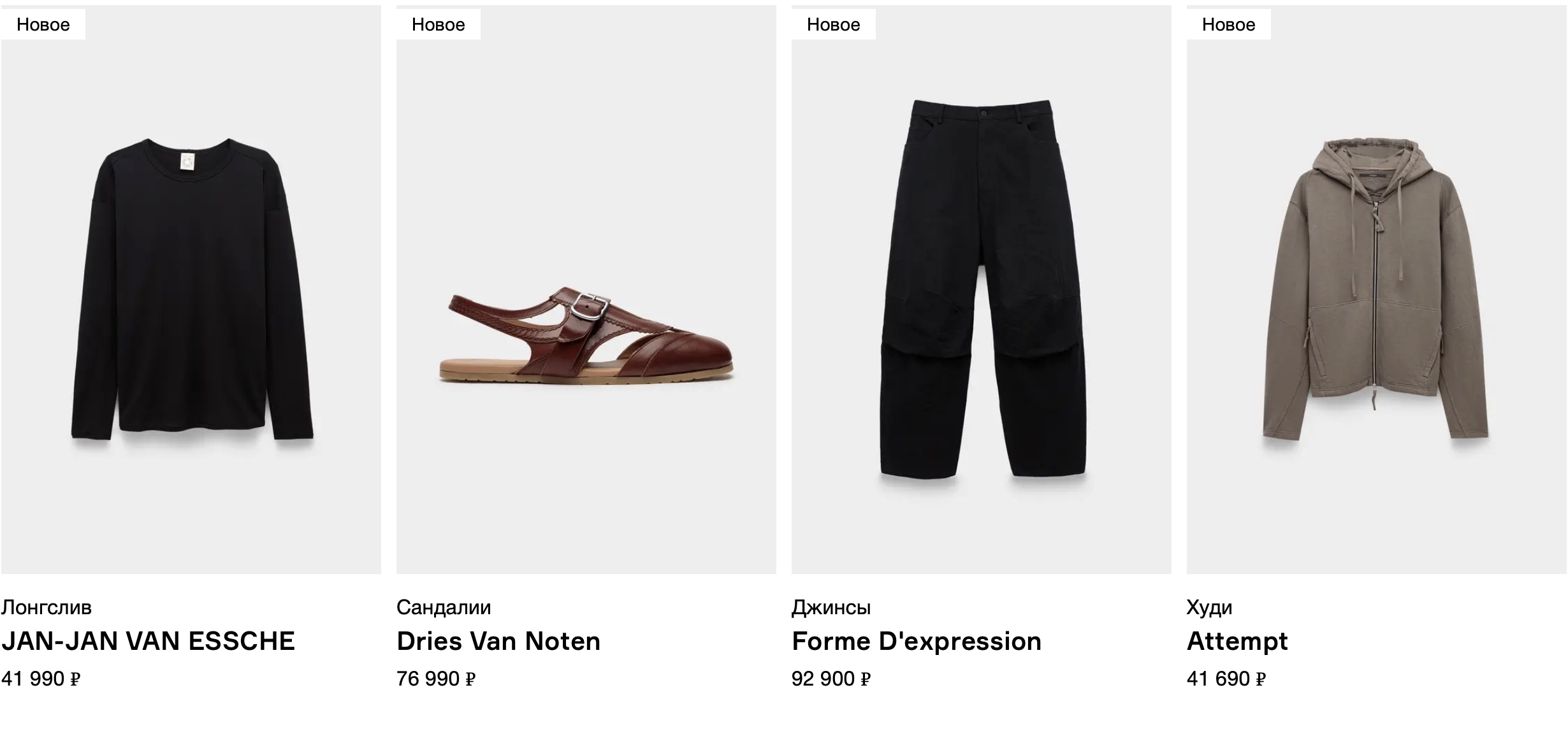Image resolution: width=1568 pixels, height=734 pixels.
Task: Select the Худи category label
Action: coord(1209,607)
